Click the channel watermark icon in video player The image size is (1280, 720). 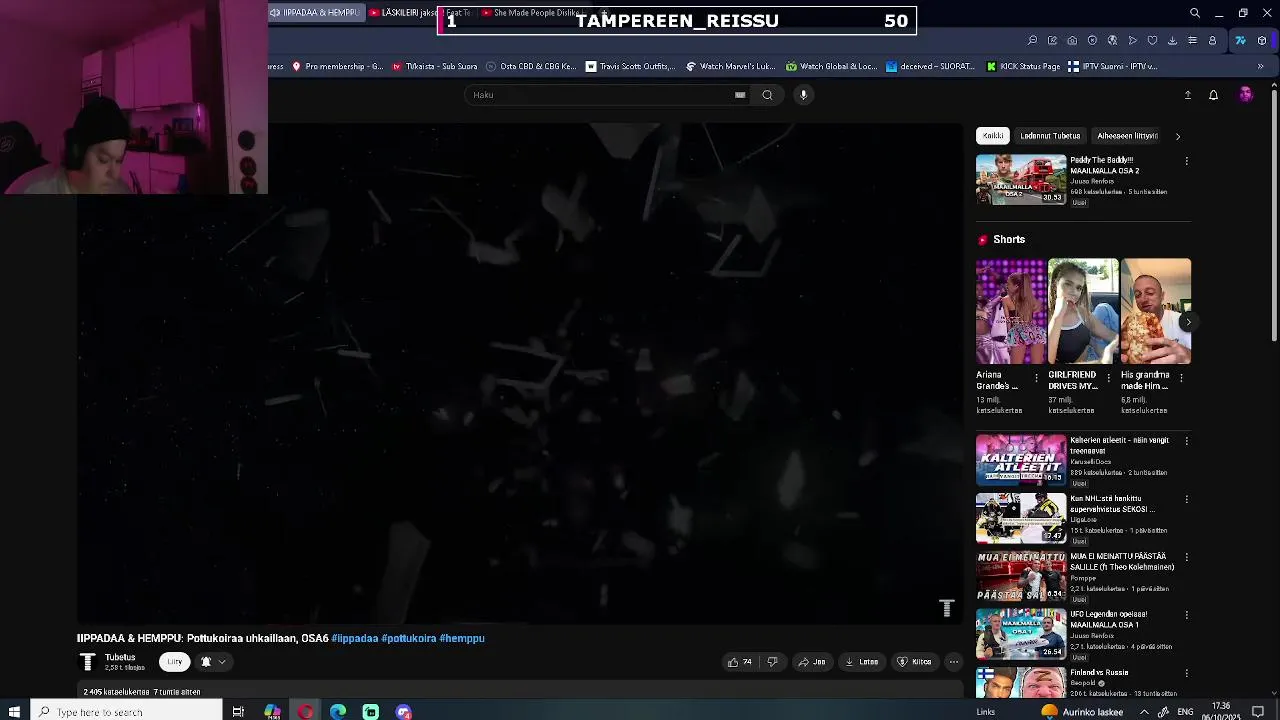pos(946,608)
